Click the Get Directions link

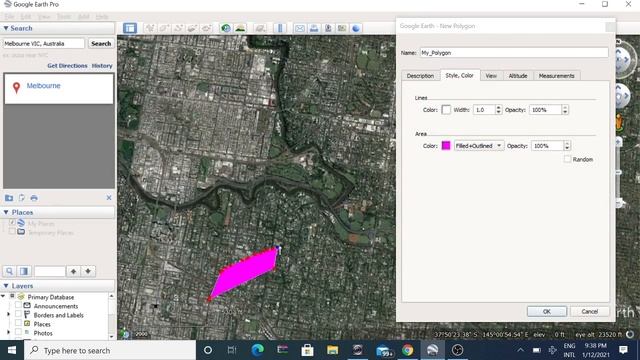tap(67, 65)
